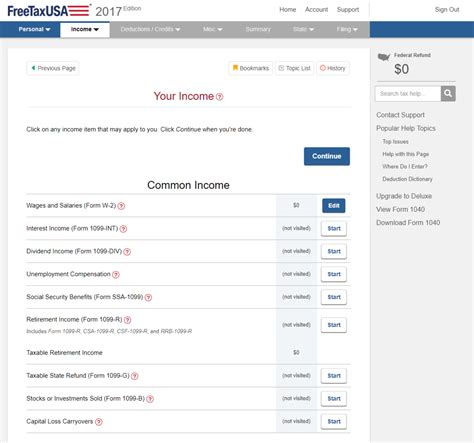Open Download Form 1040 link

408,223
